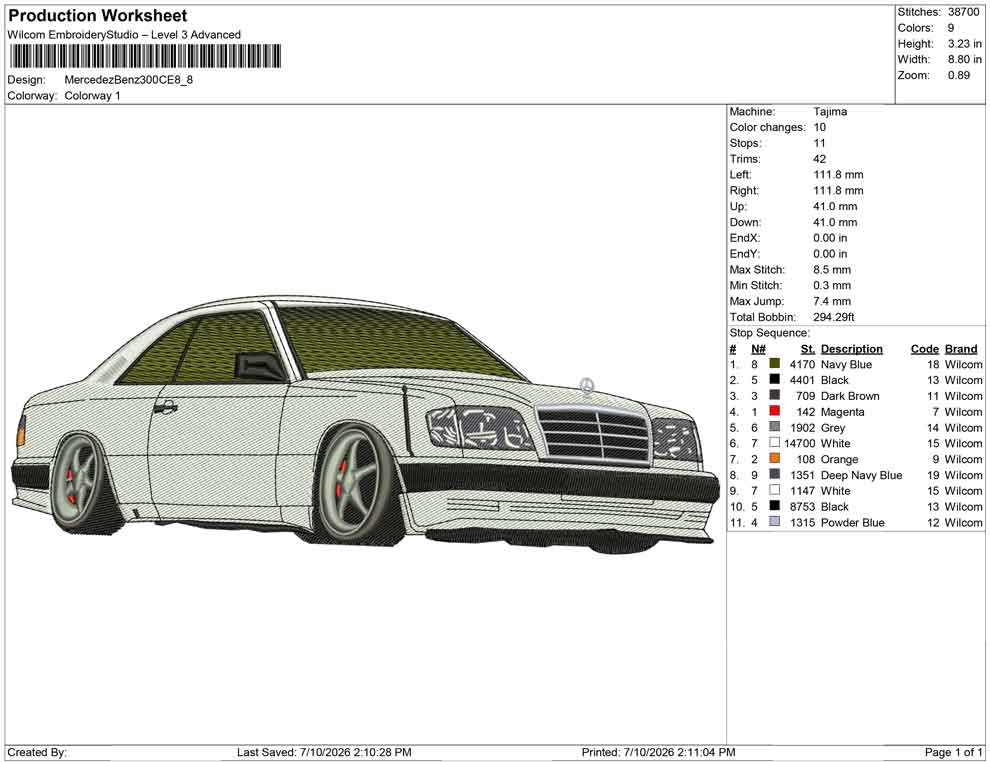Click the Orange color swatch in row 7
The height and width of the screenshot is (762, 990).
click(x=774, y=458)
